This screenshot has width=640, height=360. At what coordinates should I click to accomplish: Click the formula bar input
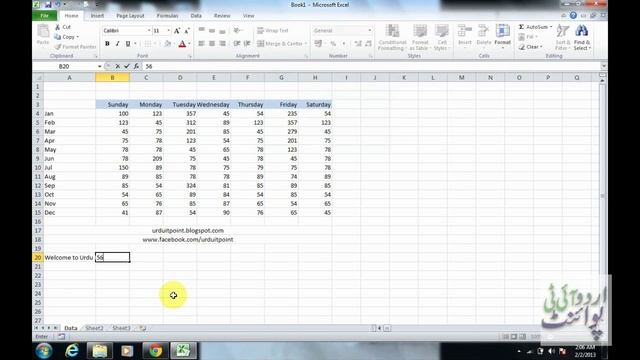[371, 66]
